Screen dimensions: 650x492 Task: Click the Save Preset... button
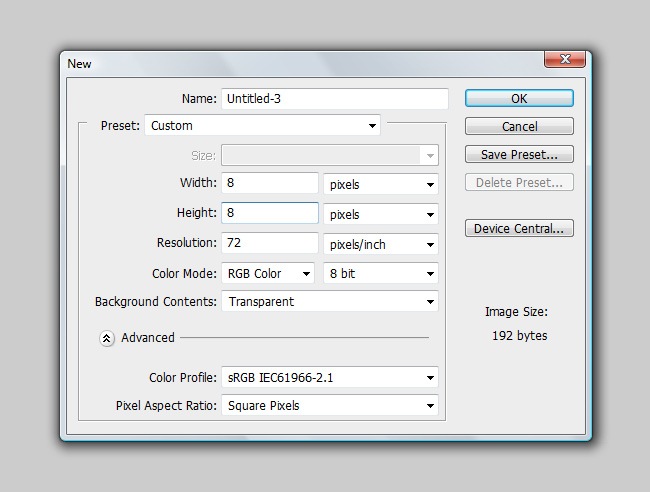pos(519,155)
